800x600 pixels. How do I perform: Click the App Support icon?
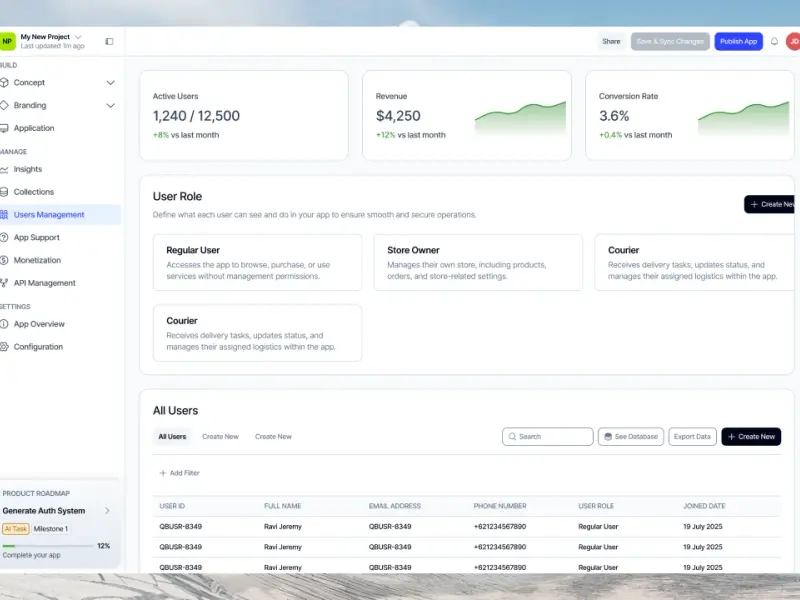click(x=5, y=238)
